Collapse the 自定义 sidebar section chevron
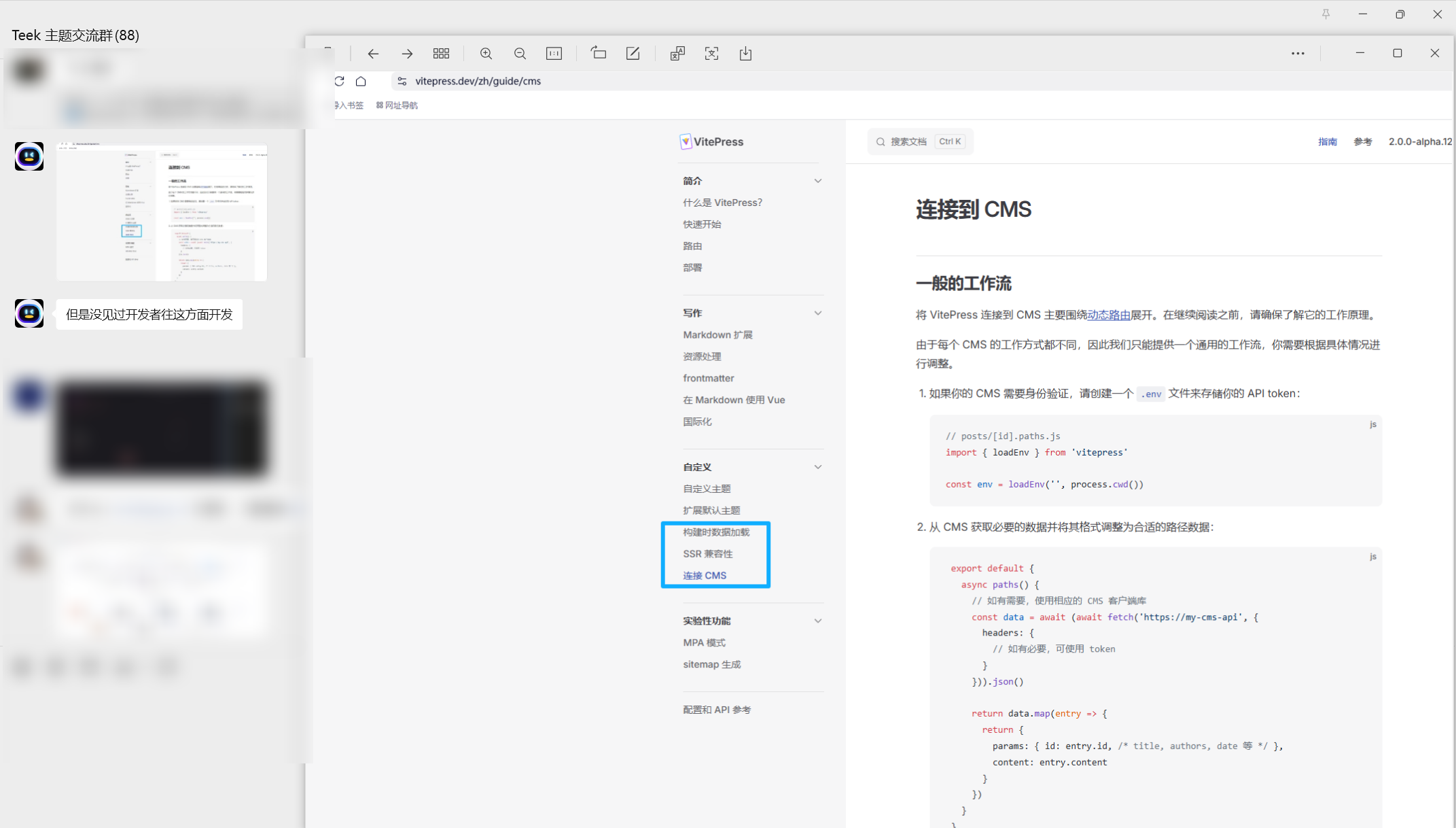 tap(818, 467)
